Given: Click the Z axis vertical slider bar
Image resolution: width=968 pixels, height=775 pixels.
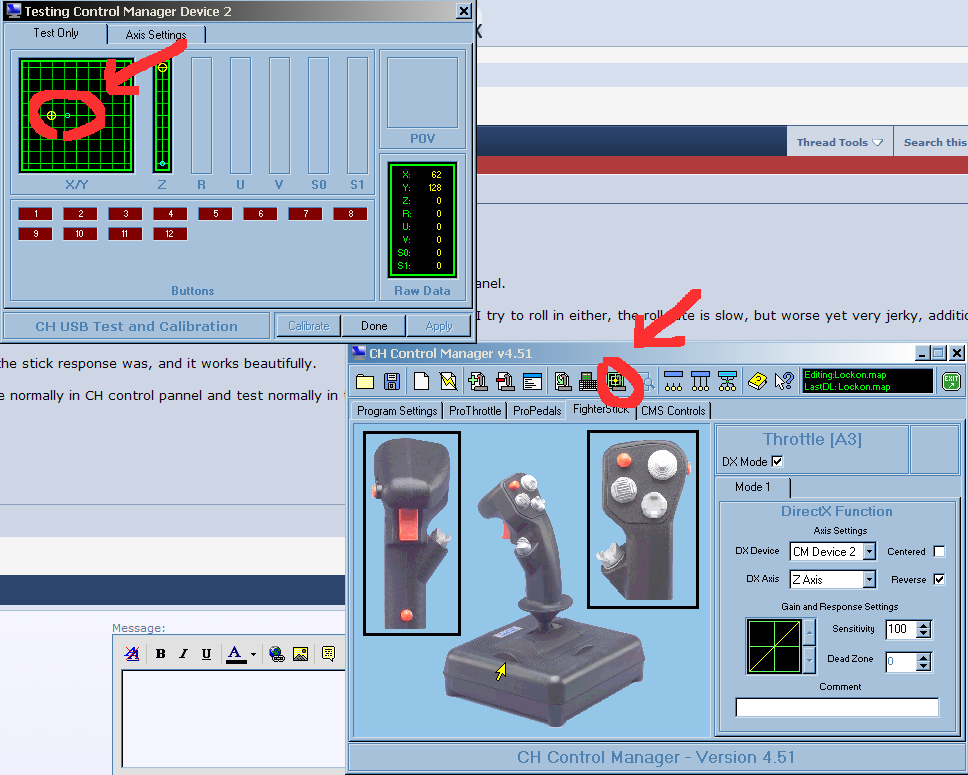Looking at the screenshot, I should pyautogui.click(x=162, y=115).
